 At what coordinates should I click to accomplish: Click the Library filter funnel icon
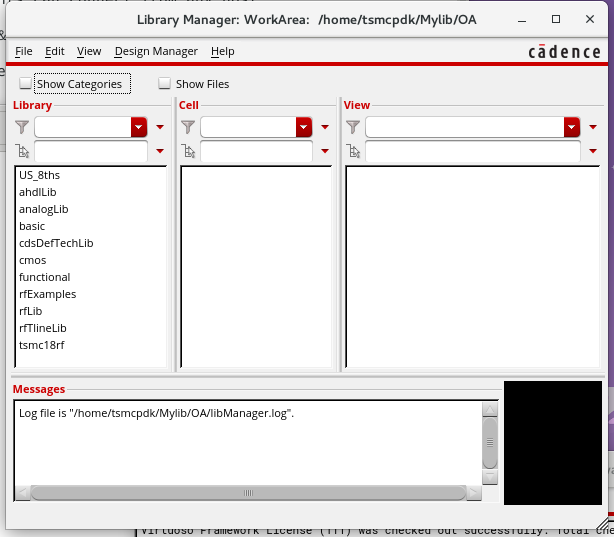[x=22, y=127]
